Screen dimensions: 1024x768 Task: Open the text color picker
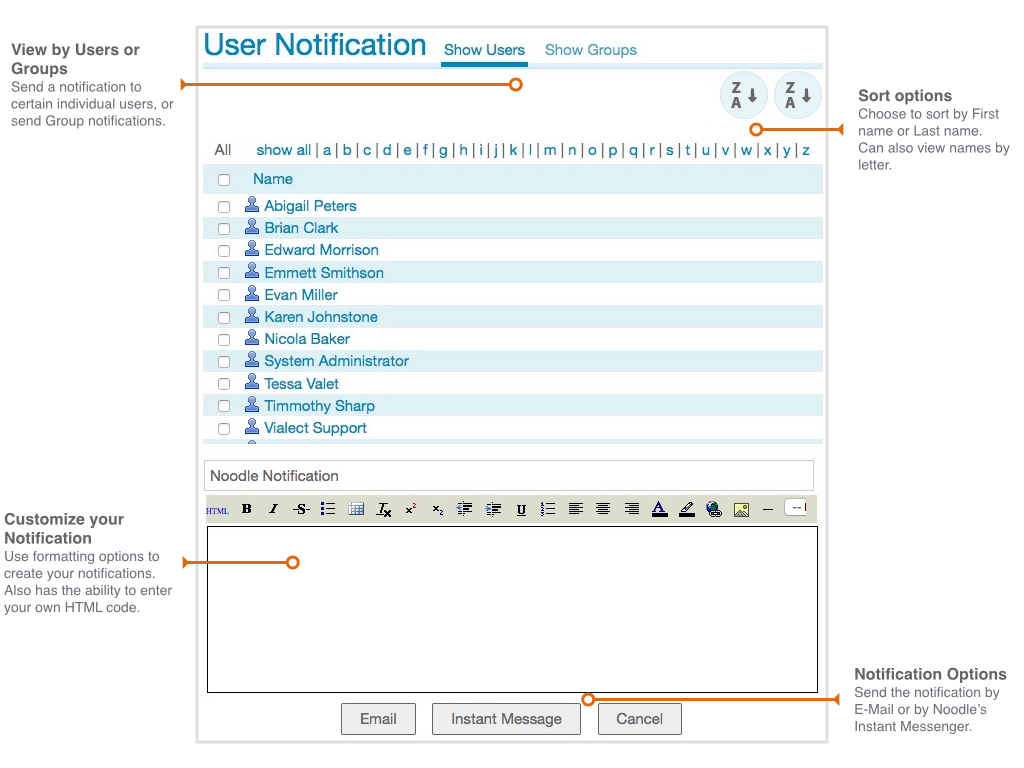[x=660, y=509]
